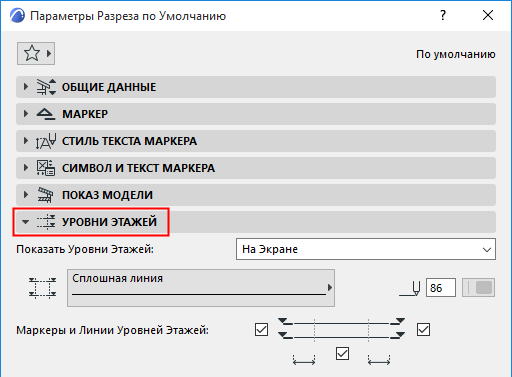Click the СТИЛЬ ТЕКСТА МАРКЕРА panel icon
The image size is (512, 377).
(x=46, y=141)
